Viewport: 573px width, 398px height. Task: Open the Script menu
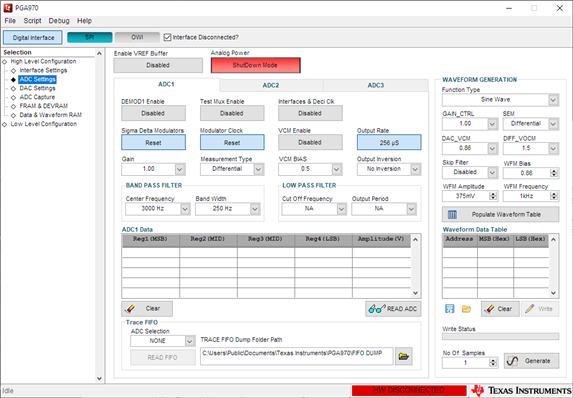33,21
